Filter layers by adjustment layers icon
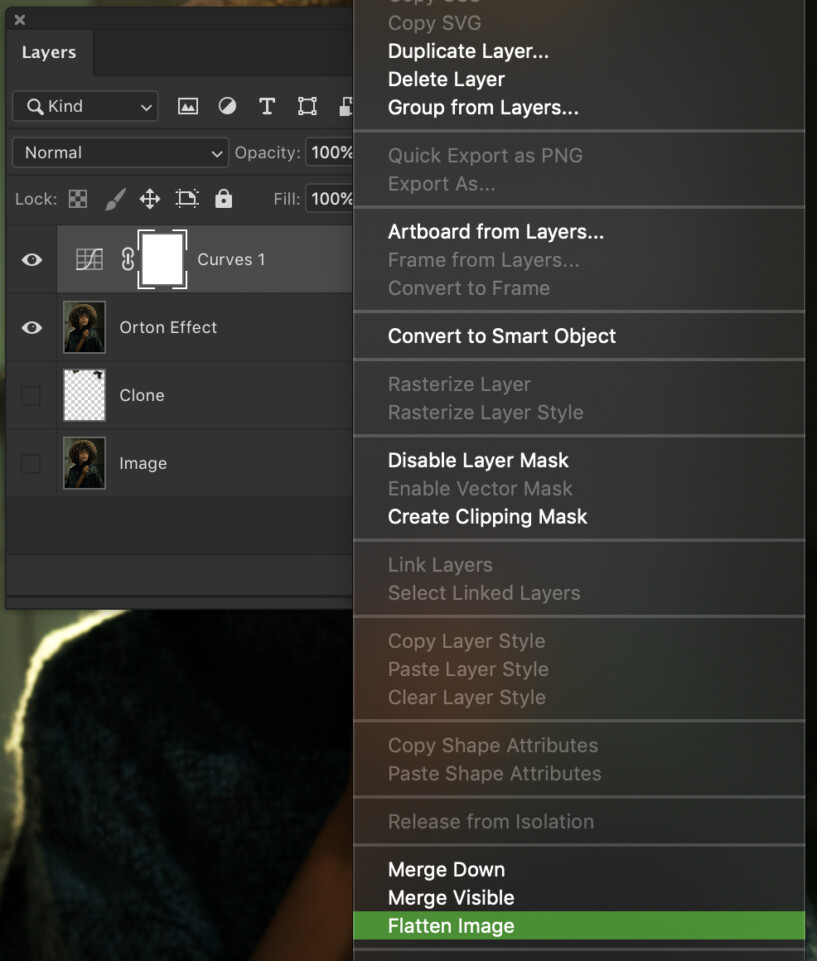The width and height of the screenshot is (817, 961). (227, 105)
